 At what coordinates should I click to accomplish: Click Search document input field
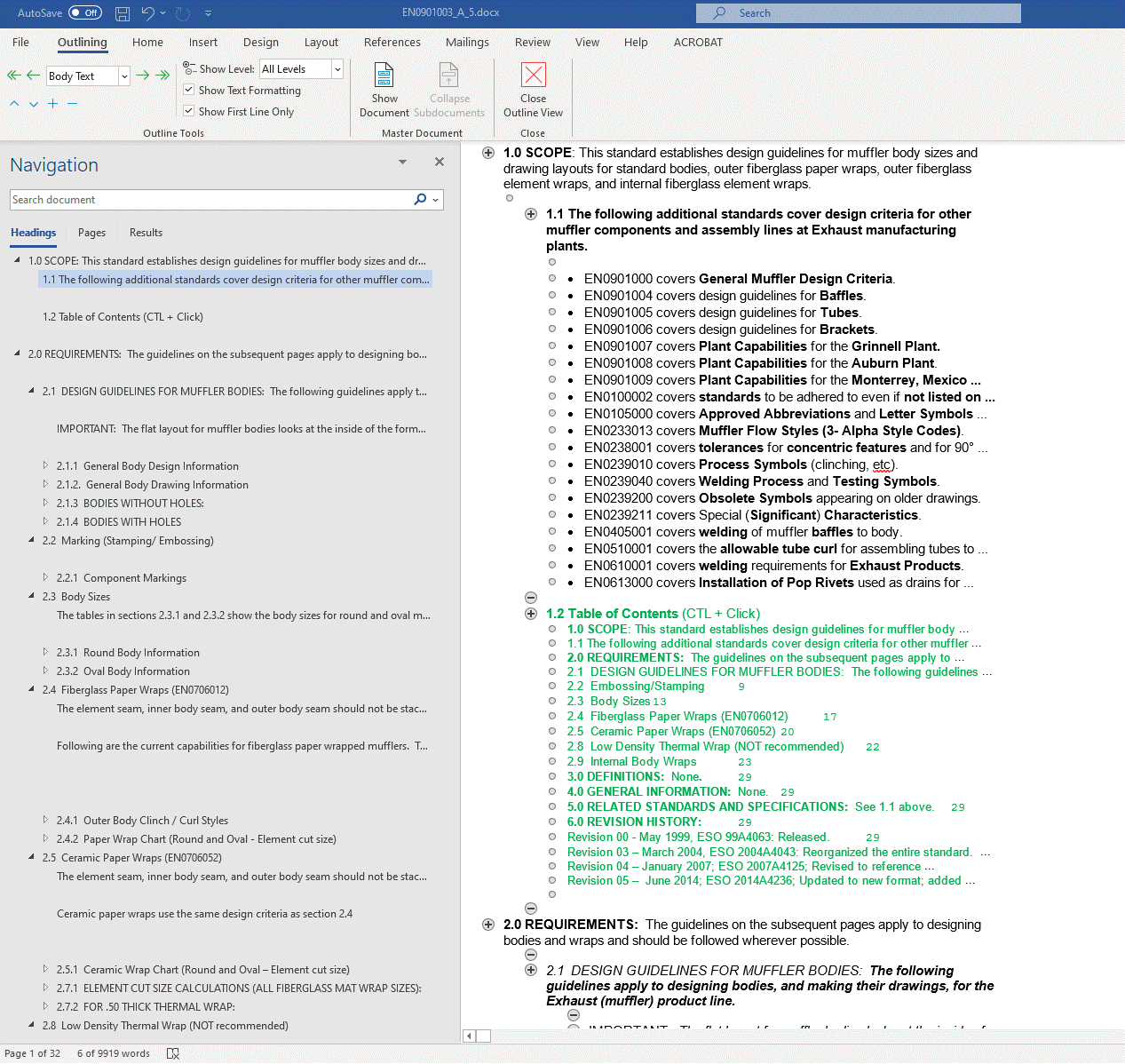(x=211, y=200)
